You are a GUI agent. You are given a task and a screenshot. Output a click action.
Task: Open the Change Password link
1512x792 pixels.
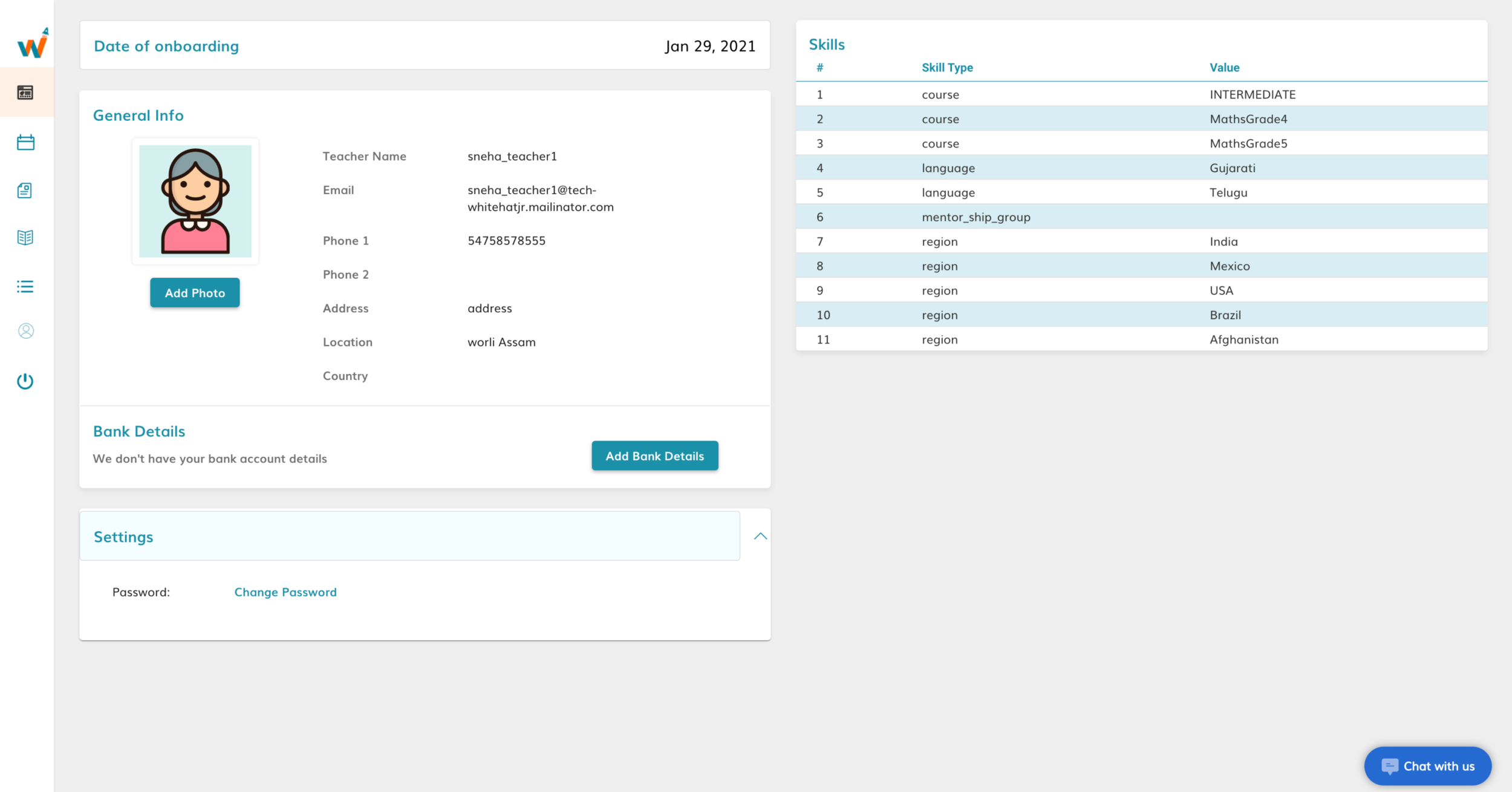(285, 592)
